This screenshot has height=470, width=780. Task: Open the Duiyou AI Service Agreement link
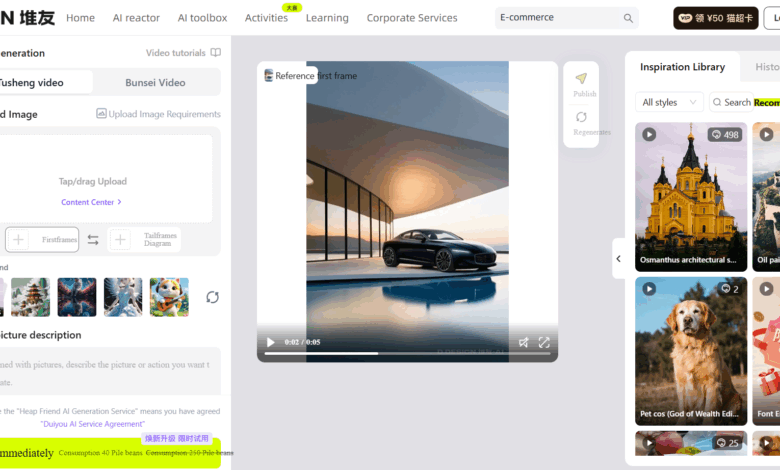pos(92,424)
